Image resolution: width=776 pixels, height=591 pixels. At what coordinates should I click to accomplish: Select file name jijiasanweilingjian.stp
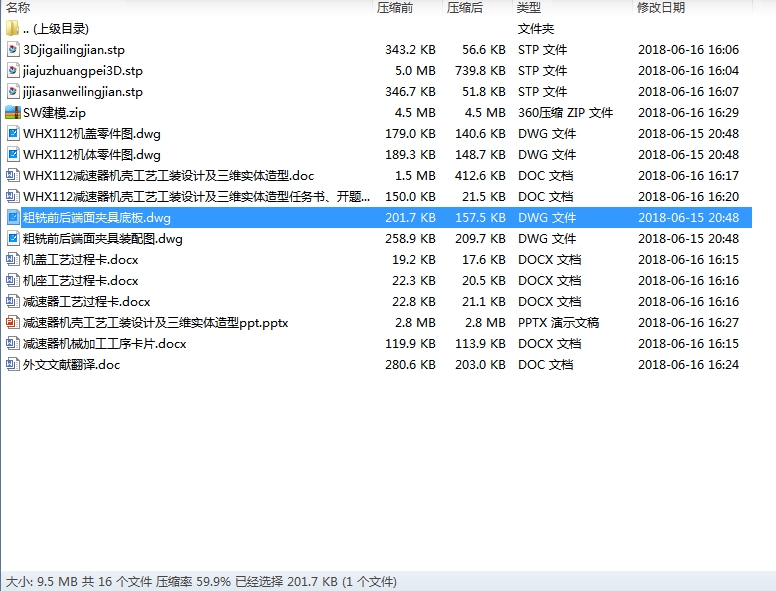(x=83, y=92)
